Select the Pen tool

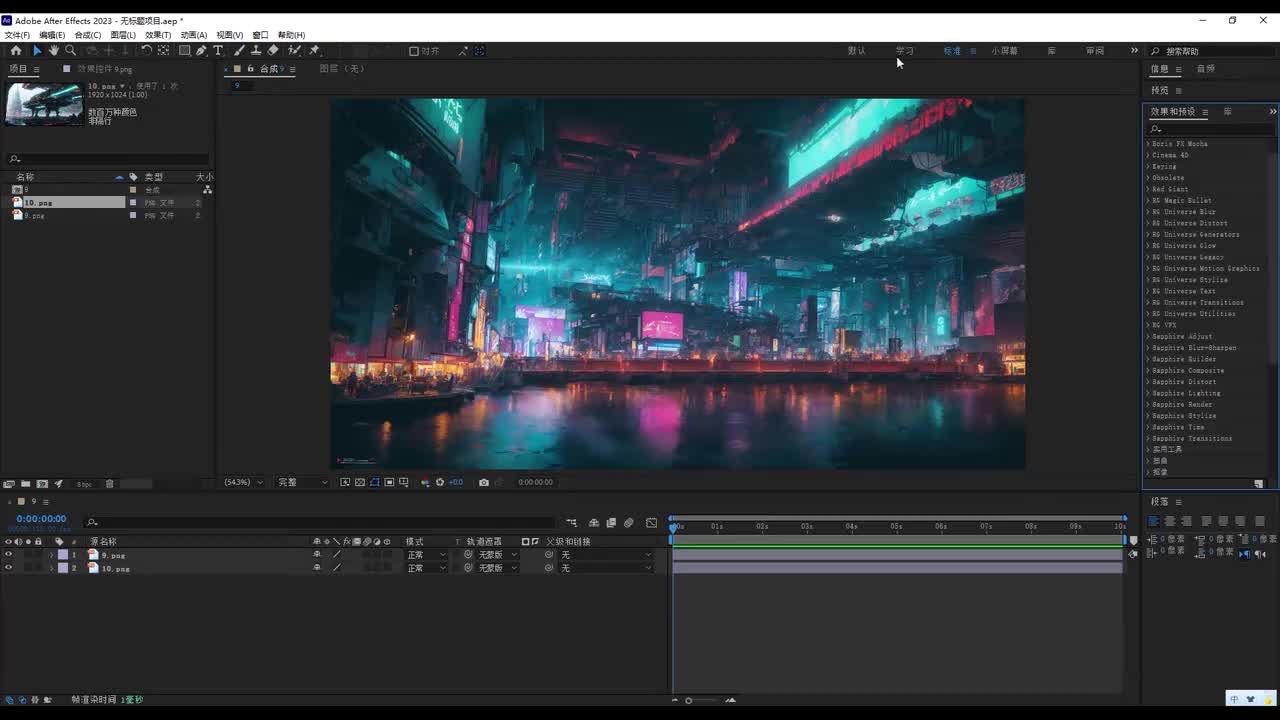point(201,50)
